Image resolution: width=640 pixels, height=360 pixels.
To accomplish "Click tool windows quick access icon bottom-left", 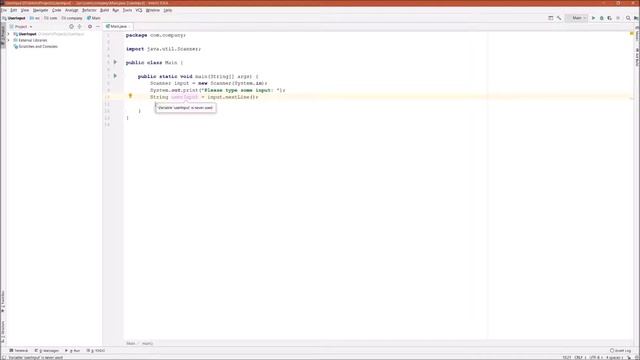I will (3, 358).
